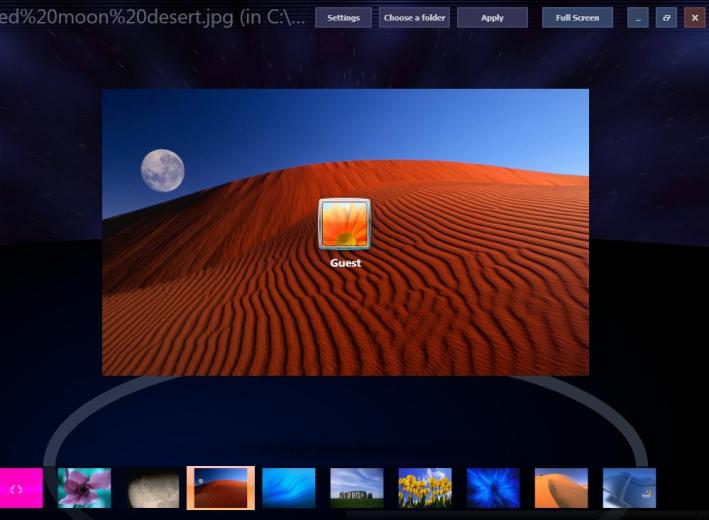This screenshot has height=520, width=709.
Task: Restore the window size
Action: (666, 18)
